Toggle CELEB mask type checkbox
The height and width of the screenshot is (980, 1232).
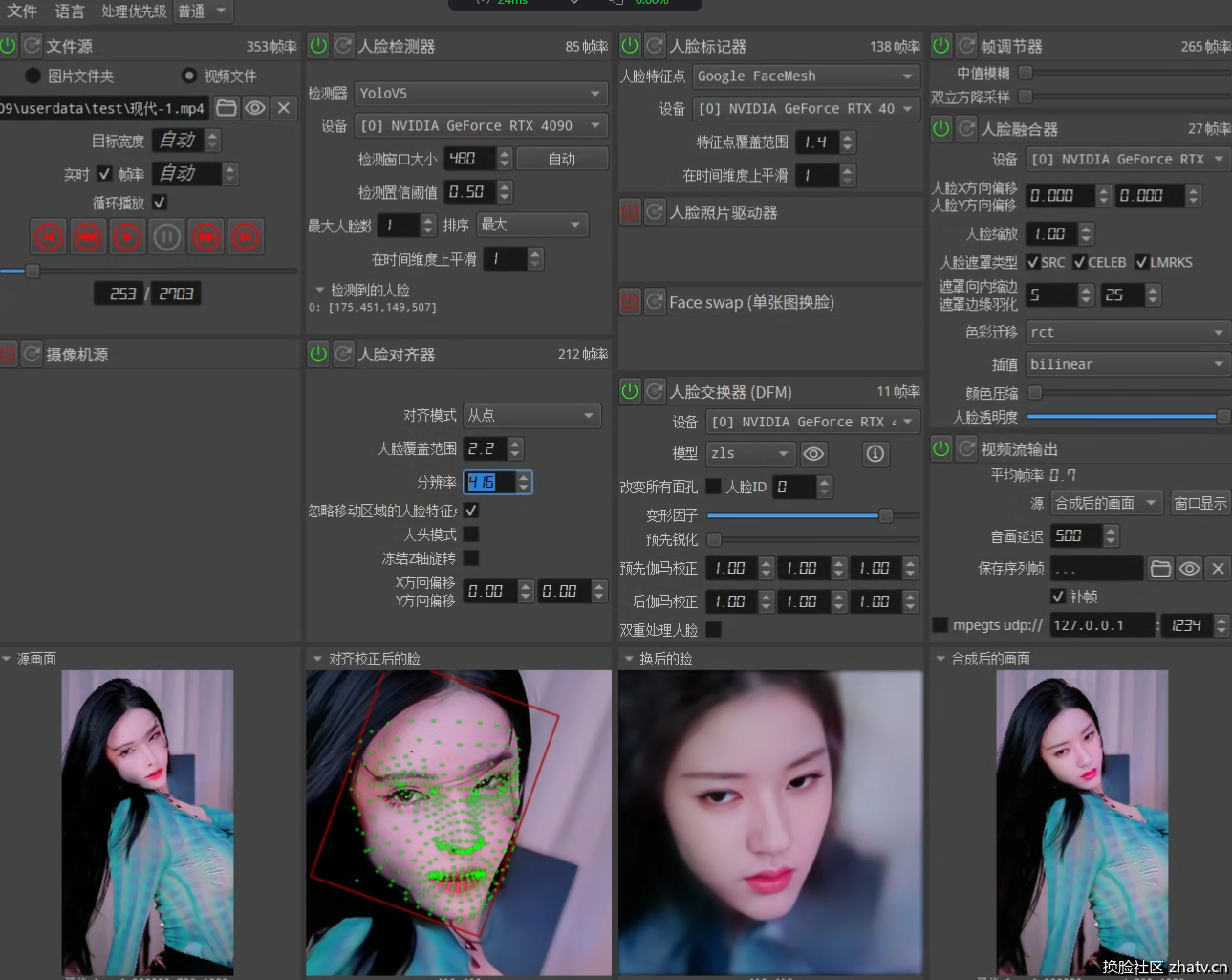click(x=1080, y=262)
